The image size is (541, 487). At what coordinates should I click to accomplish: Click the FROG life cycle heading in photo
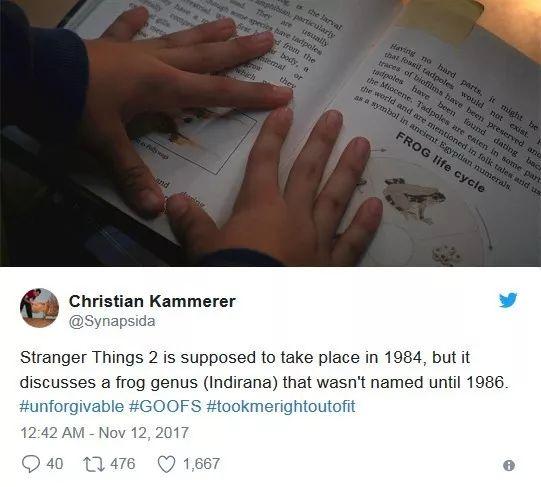[x=440, y=162]
